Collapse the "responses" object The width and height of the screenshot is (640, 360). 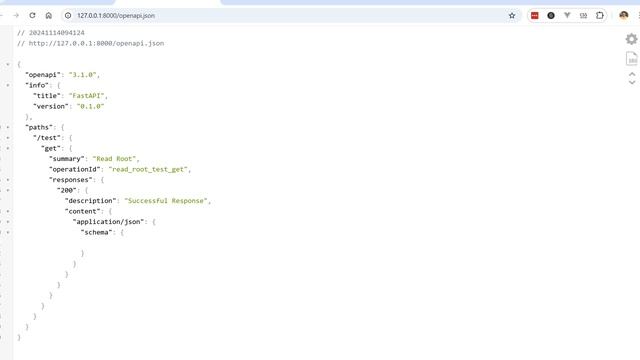pos(8,180)
